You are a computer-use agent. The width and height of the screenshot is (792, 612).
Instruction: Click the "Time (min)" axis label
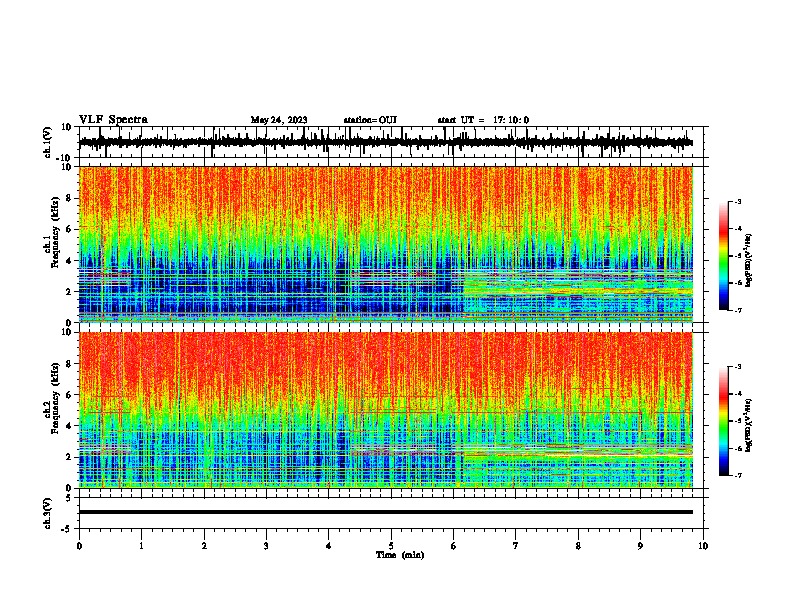pos(400,555)
